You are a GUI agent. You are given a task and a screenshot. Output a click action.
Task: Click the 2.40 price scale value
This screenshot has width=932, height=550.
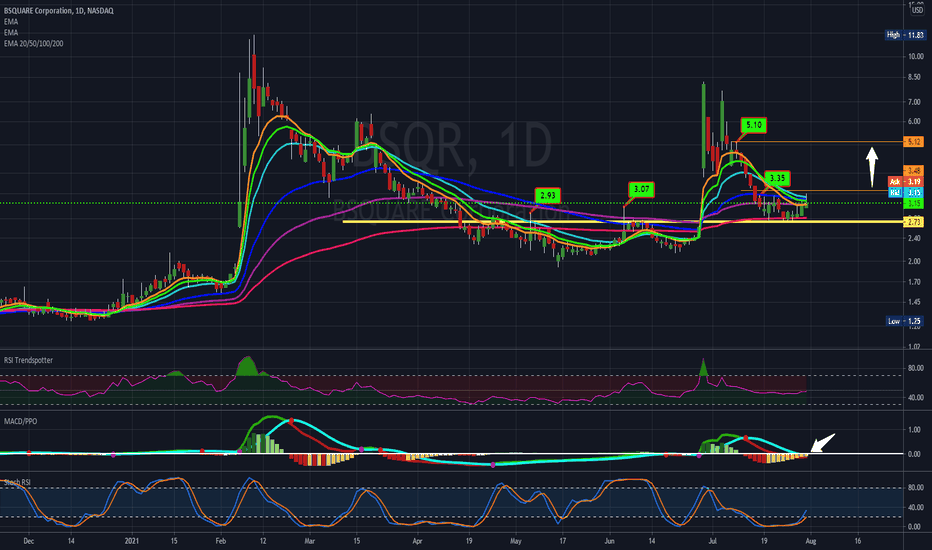(x=914, y=238)
